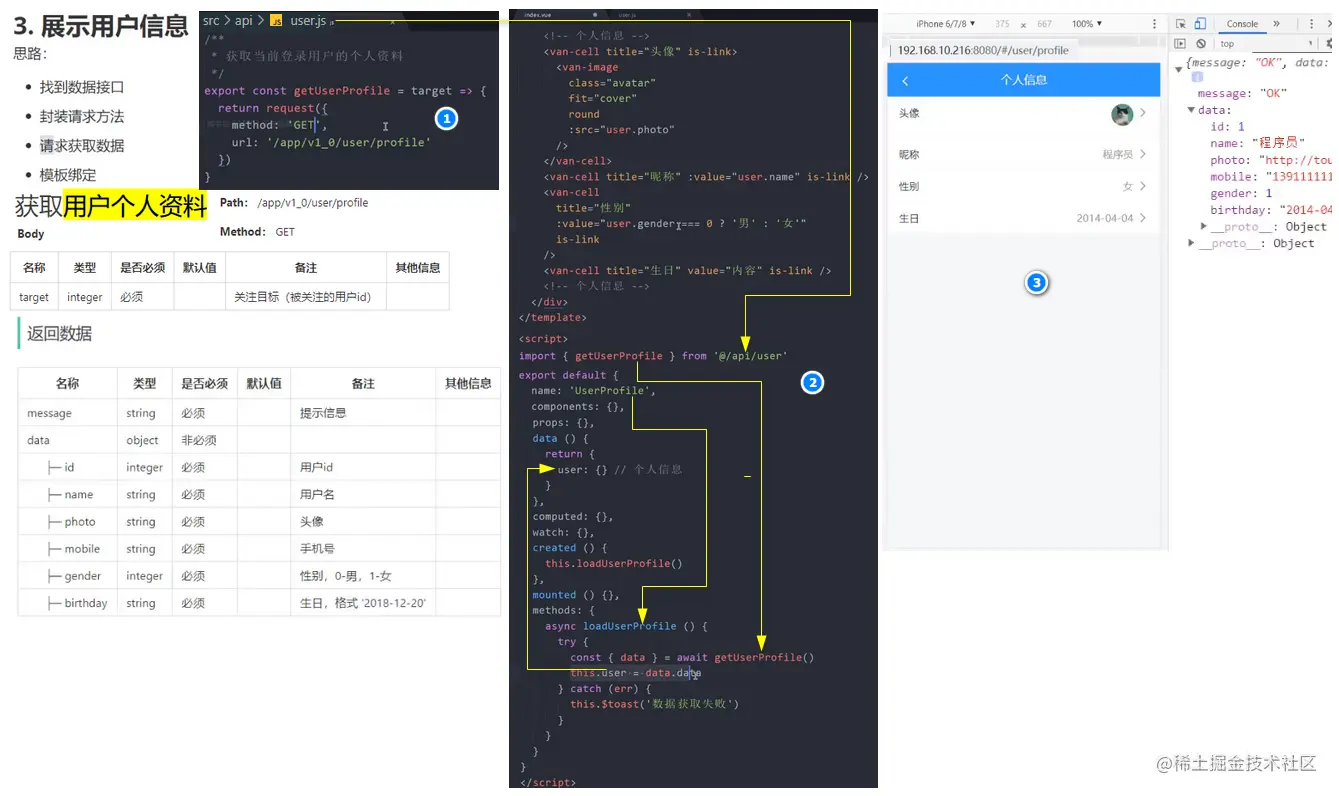Click the back arrow in 个人信息 header
Viewport: 1339px width, 796px height.
[x=906, y=81]
